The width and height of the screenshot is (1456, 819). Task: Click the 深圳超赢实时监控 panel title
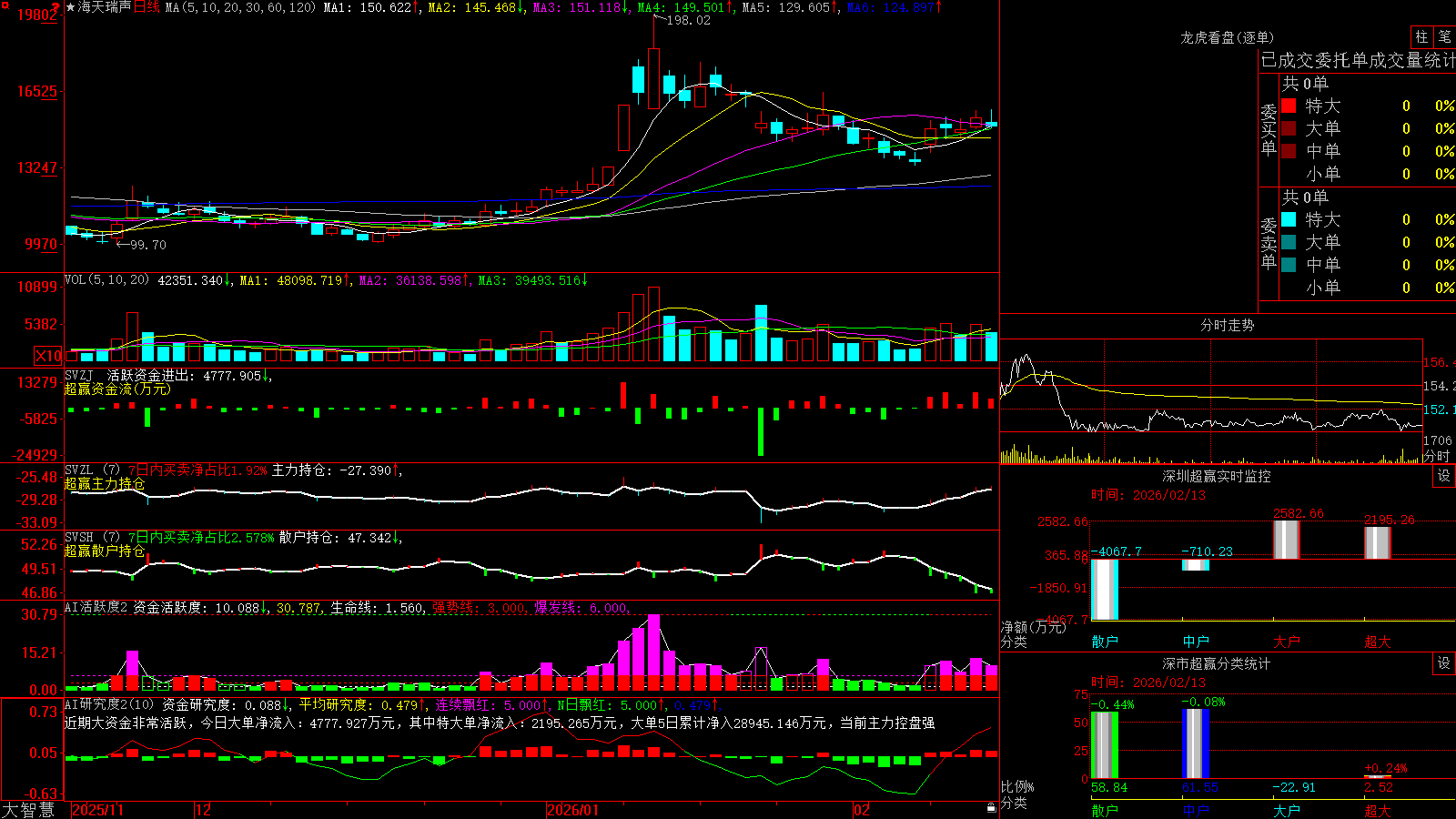[x=1217, y=476]
